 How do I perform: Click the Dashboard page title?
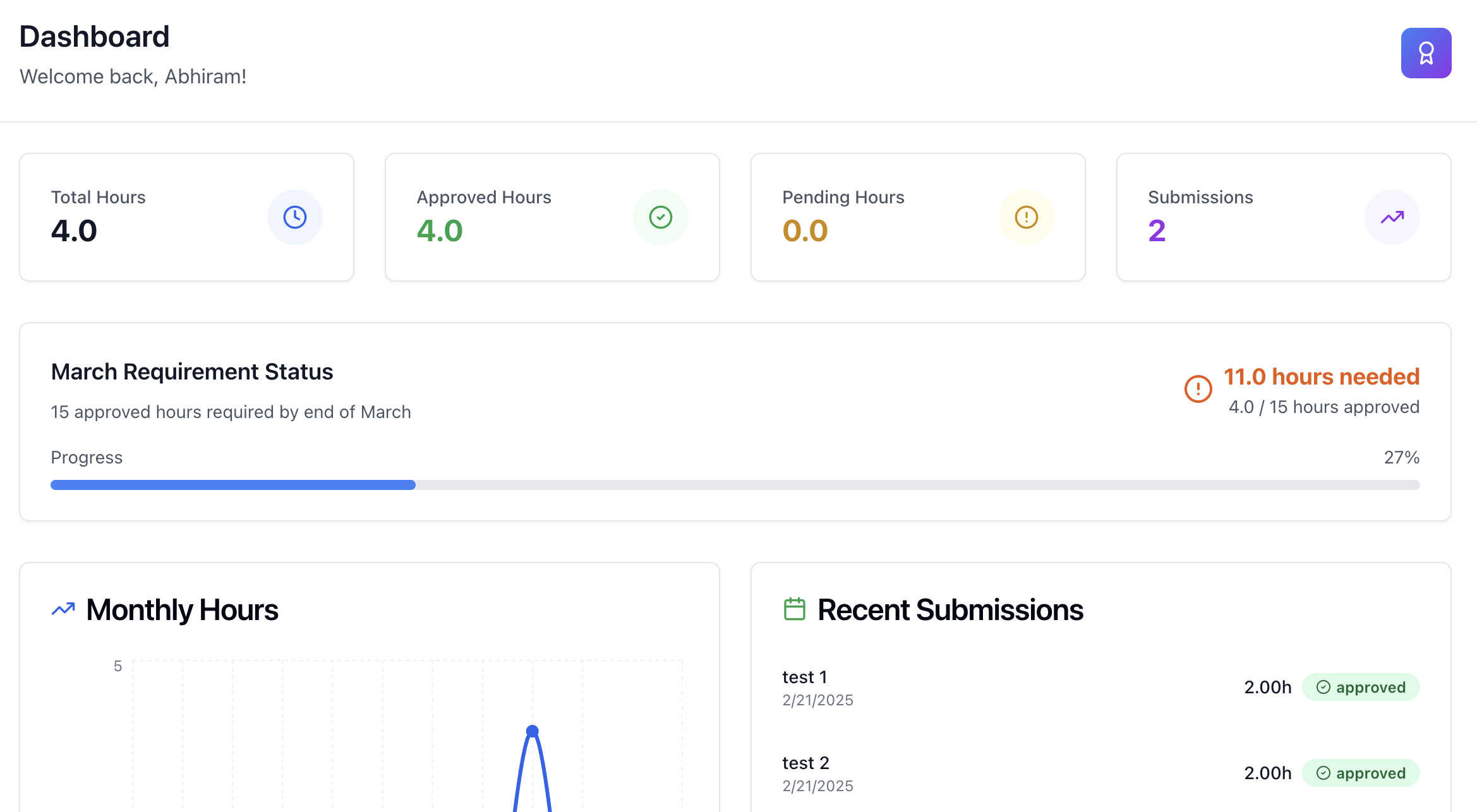point(94,36)
